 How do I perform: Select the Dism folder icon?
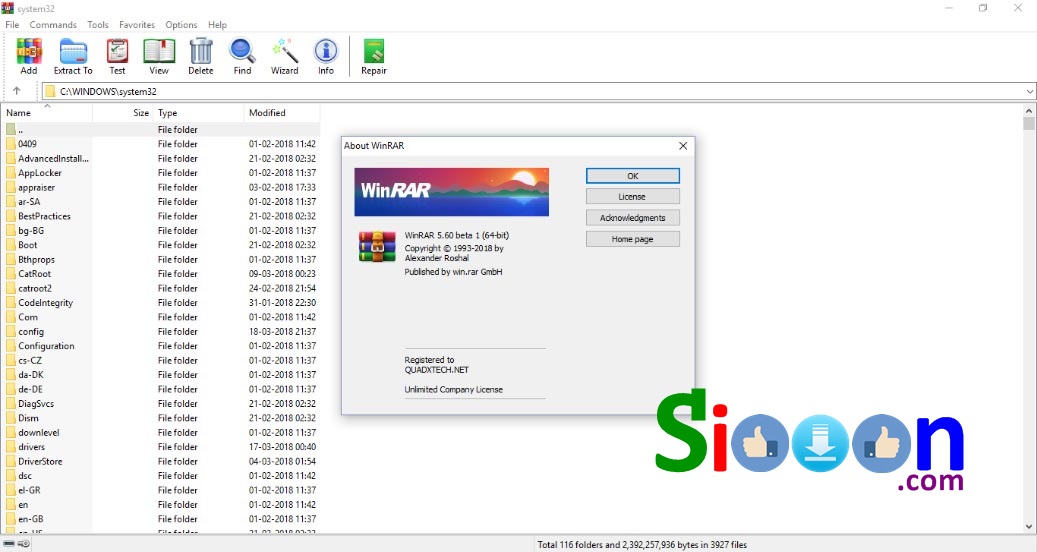point(11,418)
